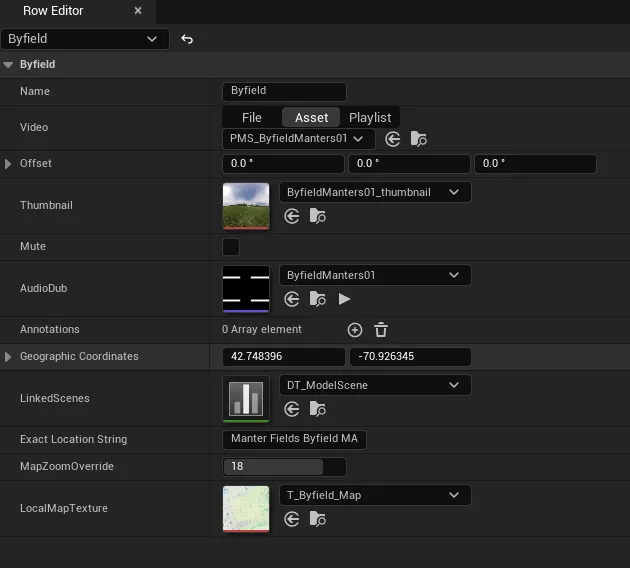Edit the first Offset value field
This screenshot has height=568, width=630.
[x=283, y=164]
